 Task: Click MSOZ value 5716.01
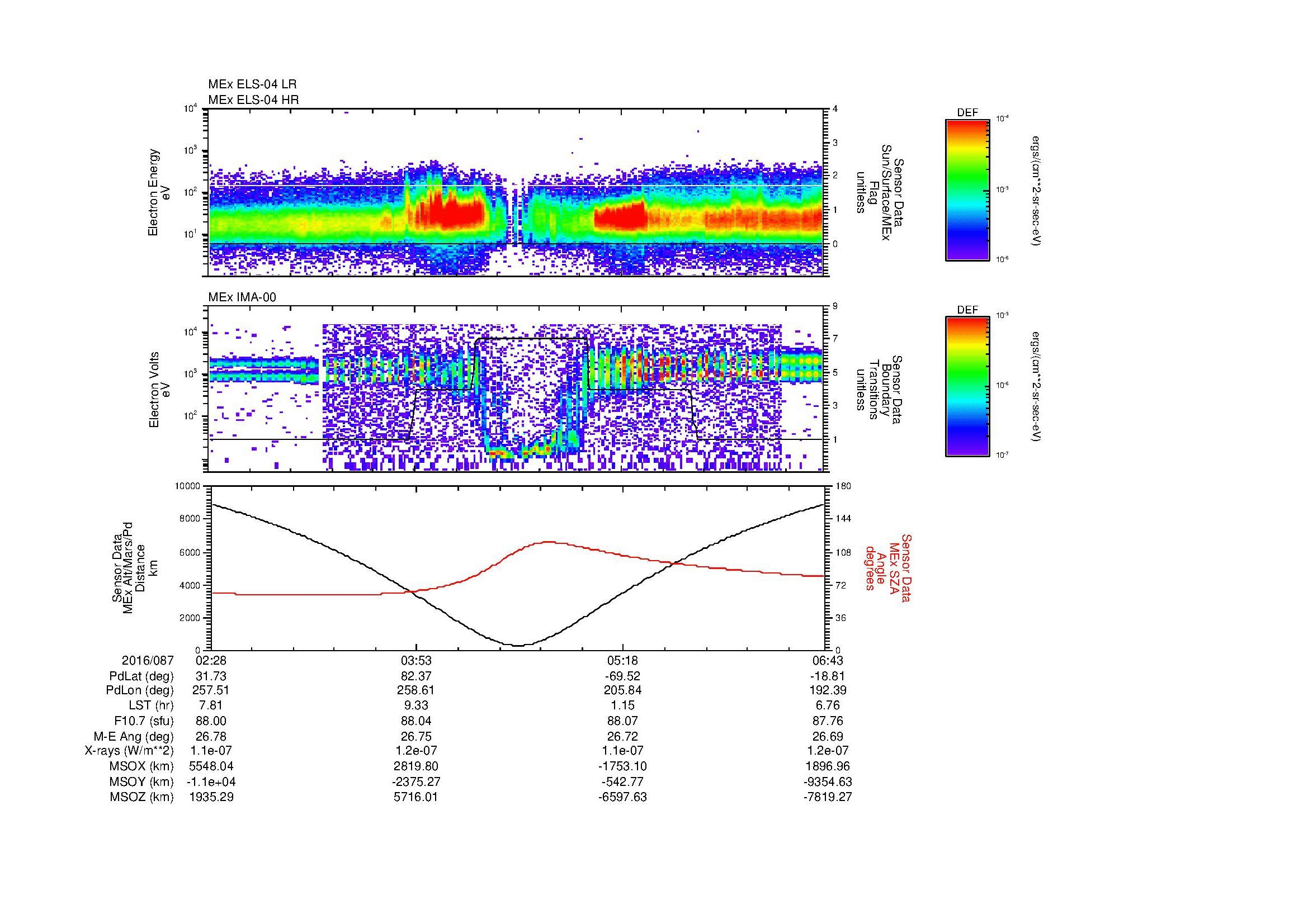coord(417,797)
